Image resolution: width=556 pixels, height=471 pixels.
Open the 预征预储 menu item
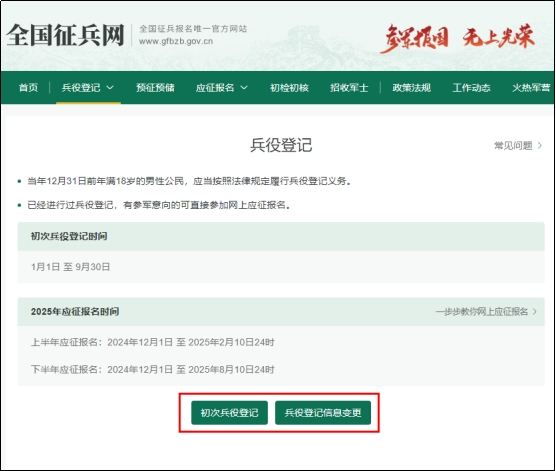pos(155,88)
